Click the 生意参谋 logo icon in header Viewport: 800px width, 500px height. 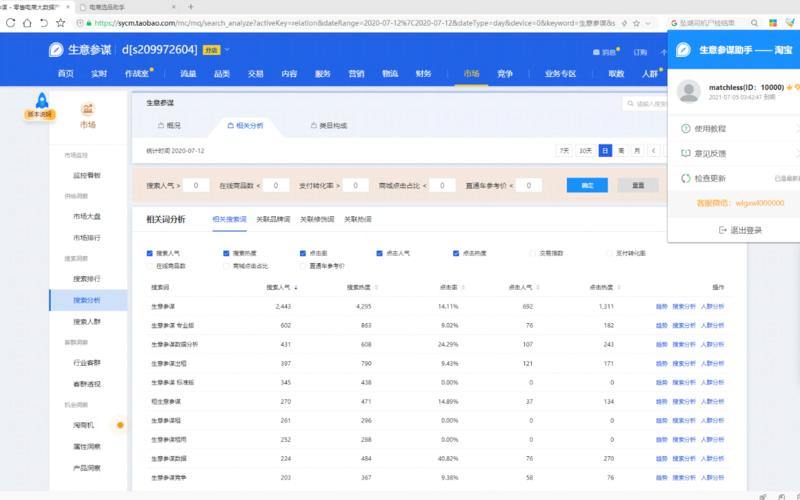click(56, 49)
